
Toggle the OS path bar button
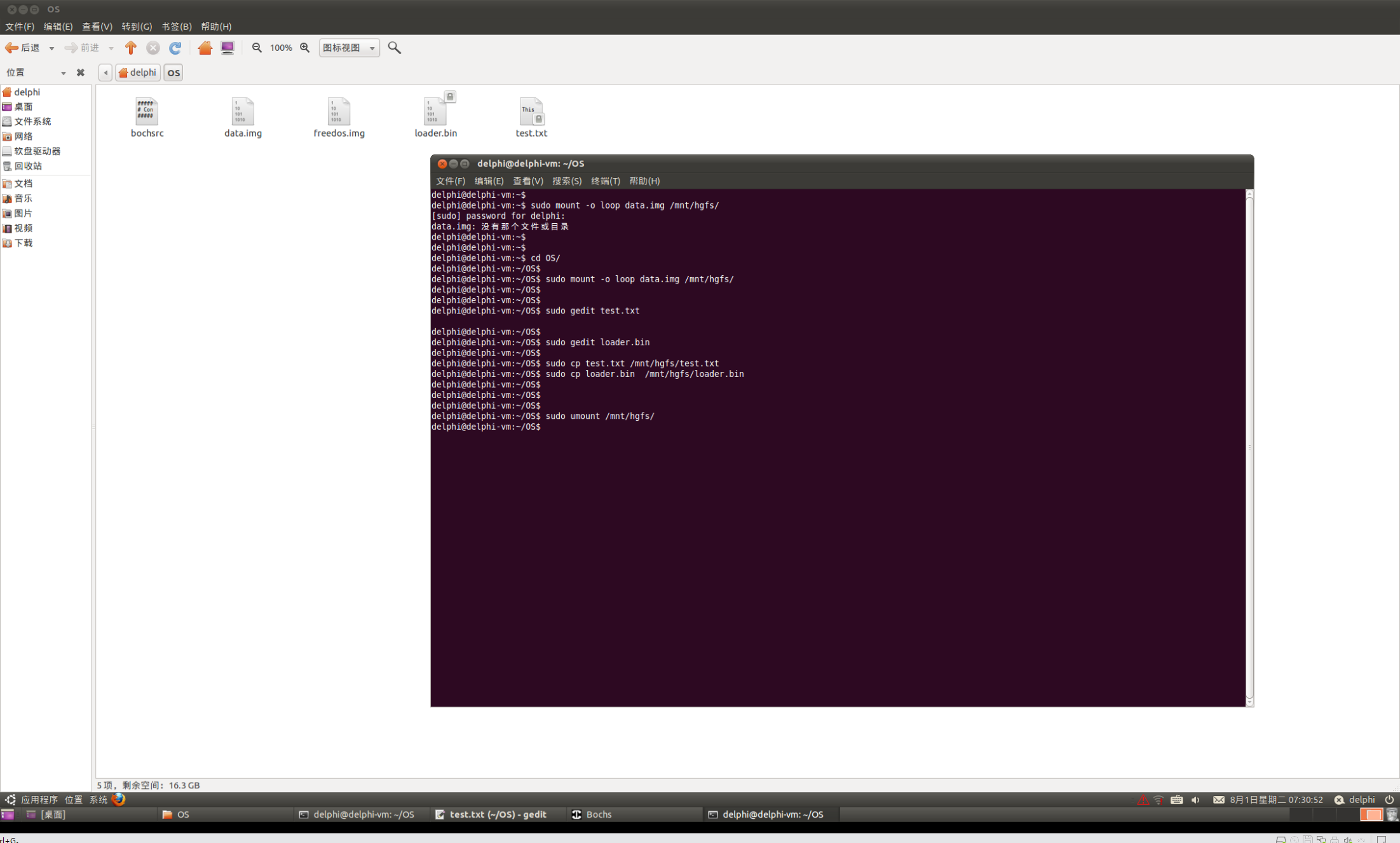coord(173,72)
